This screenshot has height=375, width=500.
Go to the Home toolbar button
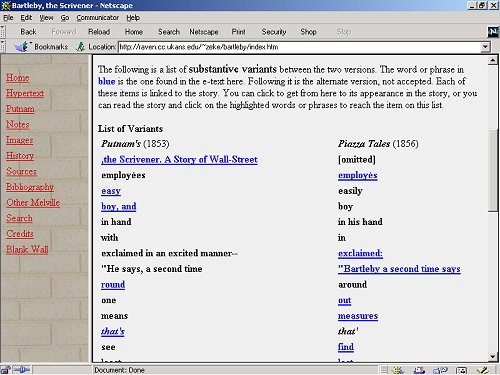point(134,32)
